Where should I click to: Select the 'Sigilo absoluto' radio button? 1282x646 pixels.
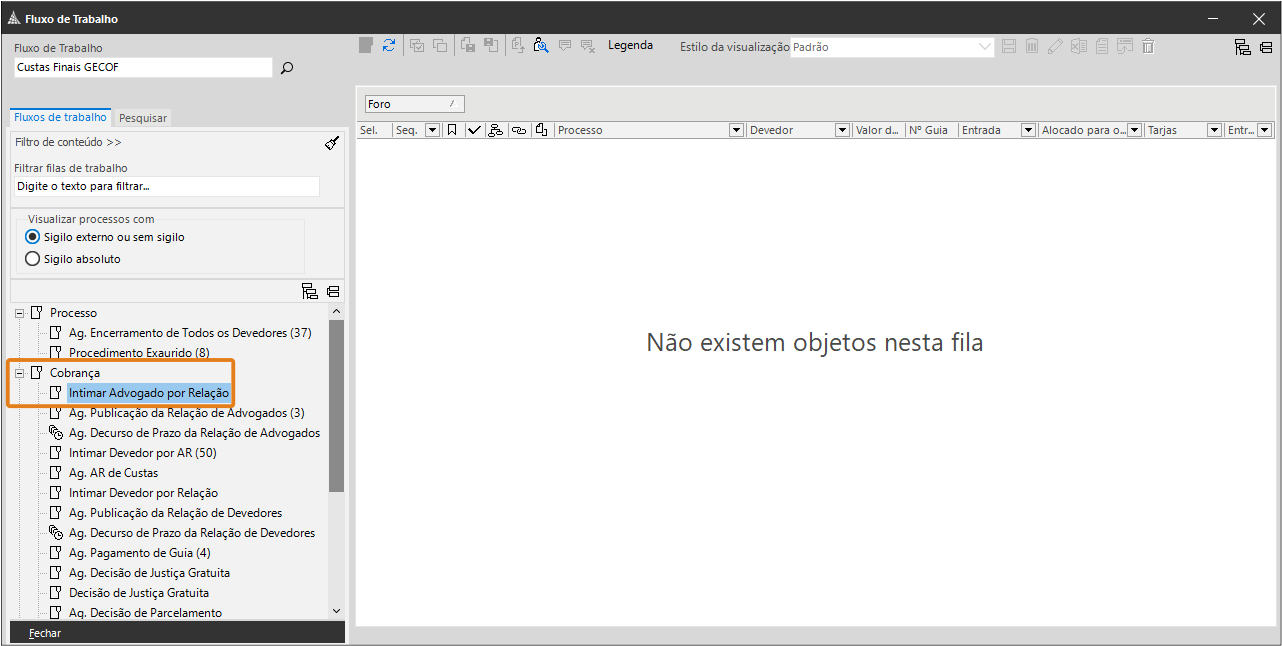pyautogui.click(x=33, y=259)
